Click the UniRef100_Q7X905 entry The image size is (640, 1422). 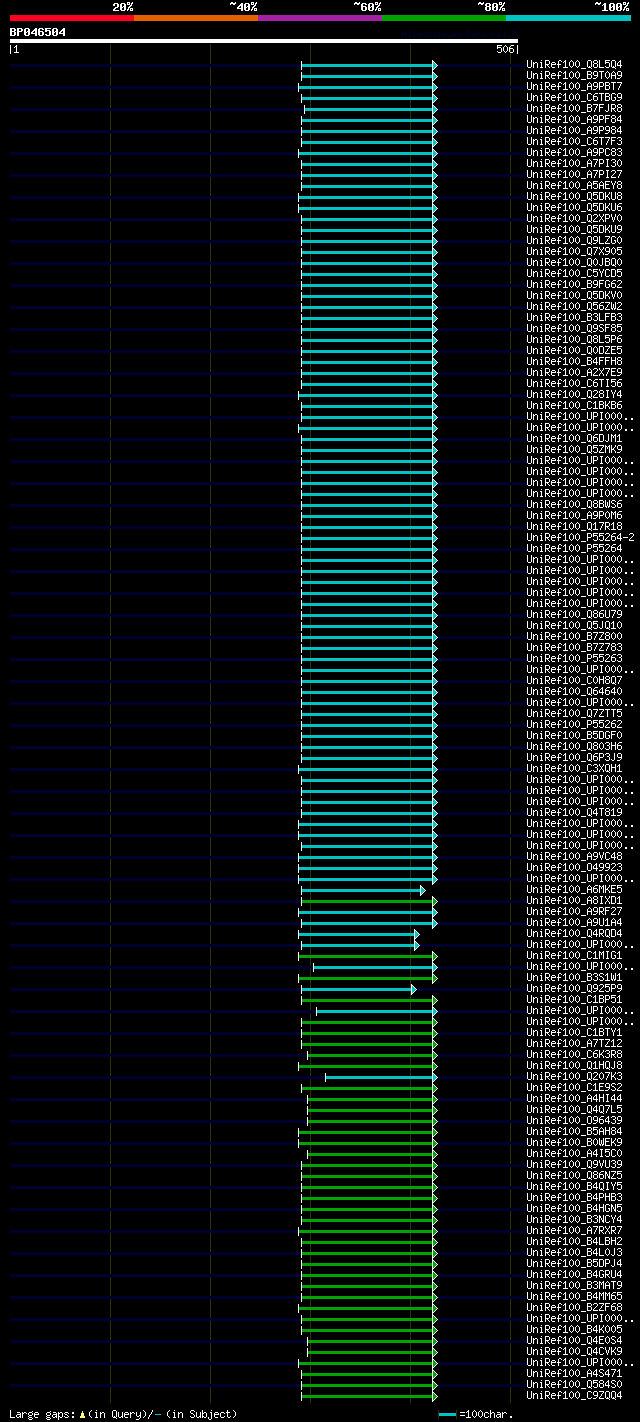click(x=574, y=251)
